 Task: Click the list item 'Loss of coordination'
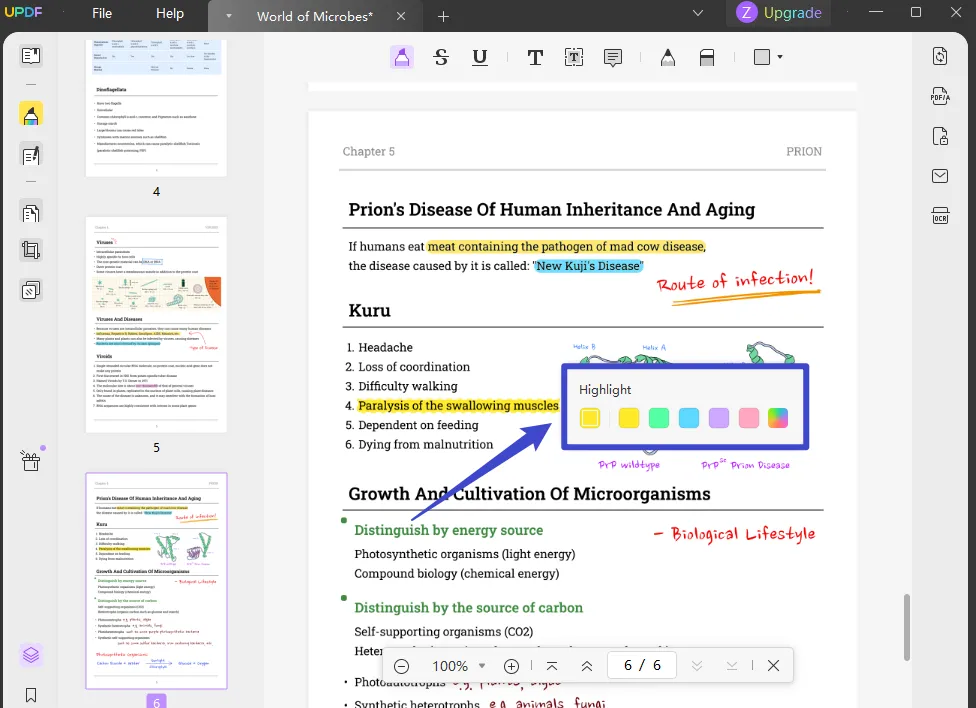414,367
